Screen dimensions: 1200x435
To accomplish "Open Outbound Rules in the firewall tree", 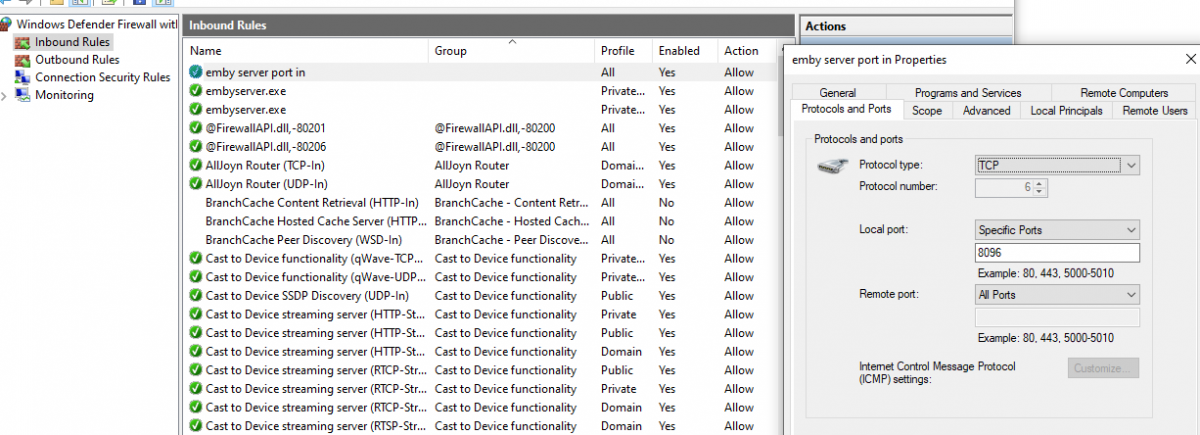I will (x=77, y=60).
